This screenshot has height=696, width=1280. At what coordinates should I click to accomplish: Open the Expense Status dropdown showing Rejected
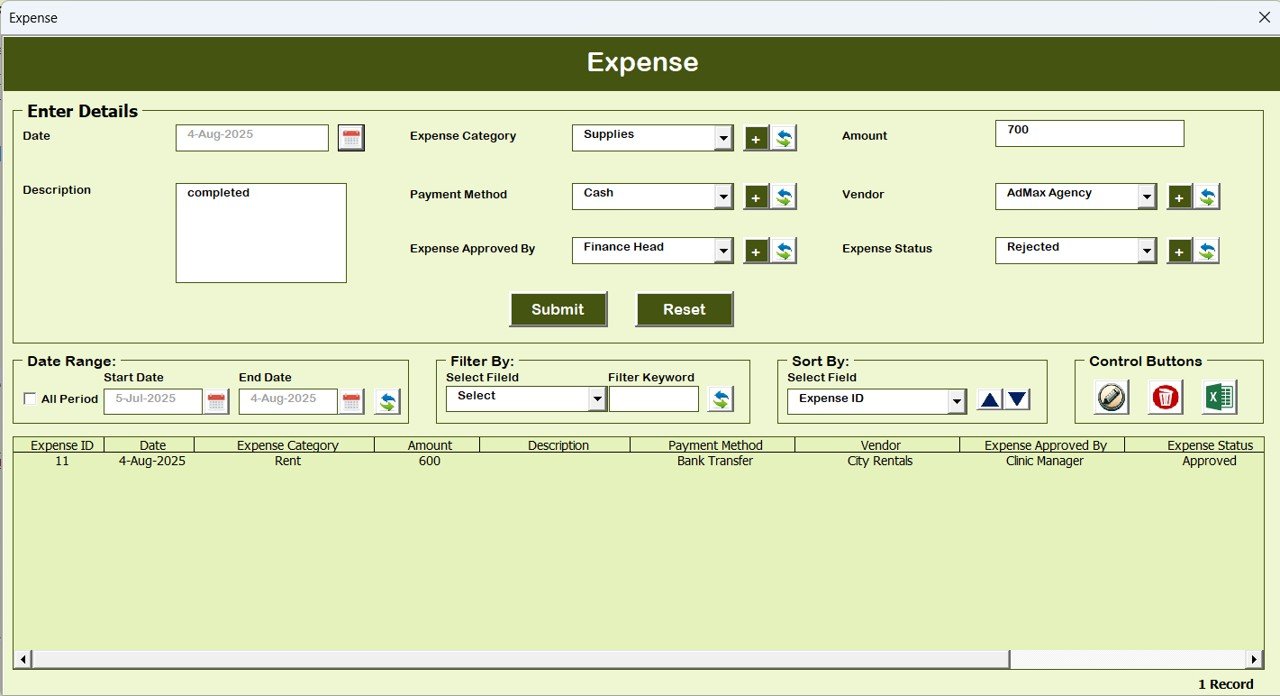(x=1147, y=251)
